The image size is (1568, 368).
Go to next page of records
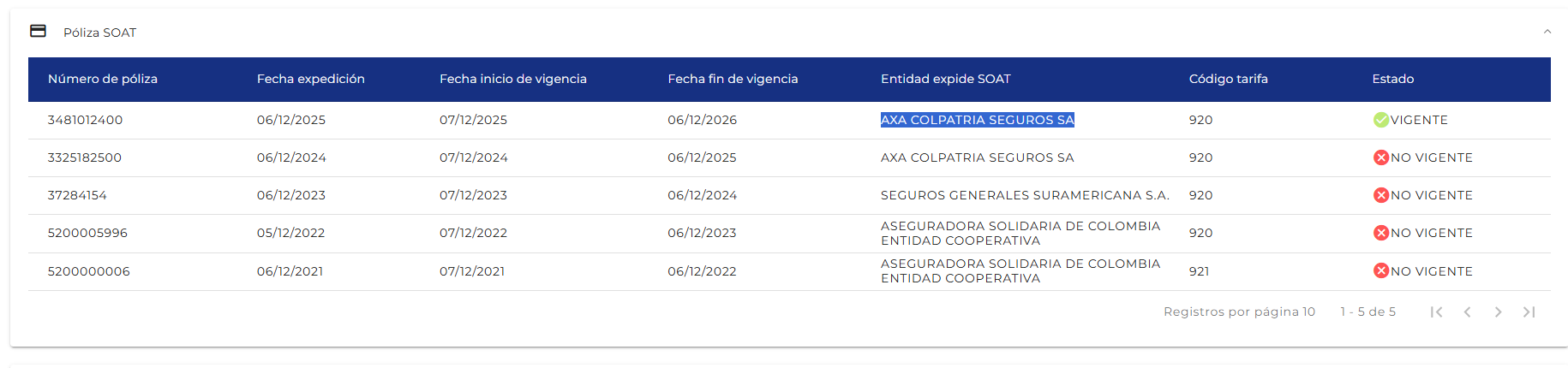click(1498, 312)
